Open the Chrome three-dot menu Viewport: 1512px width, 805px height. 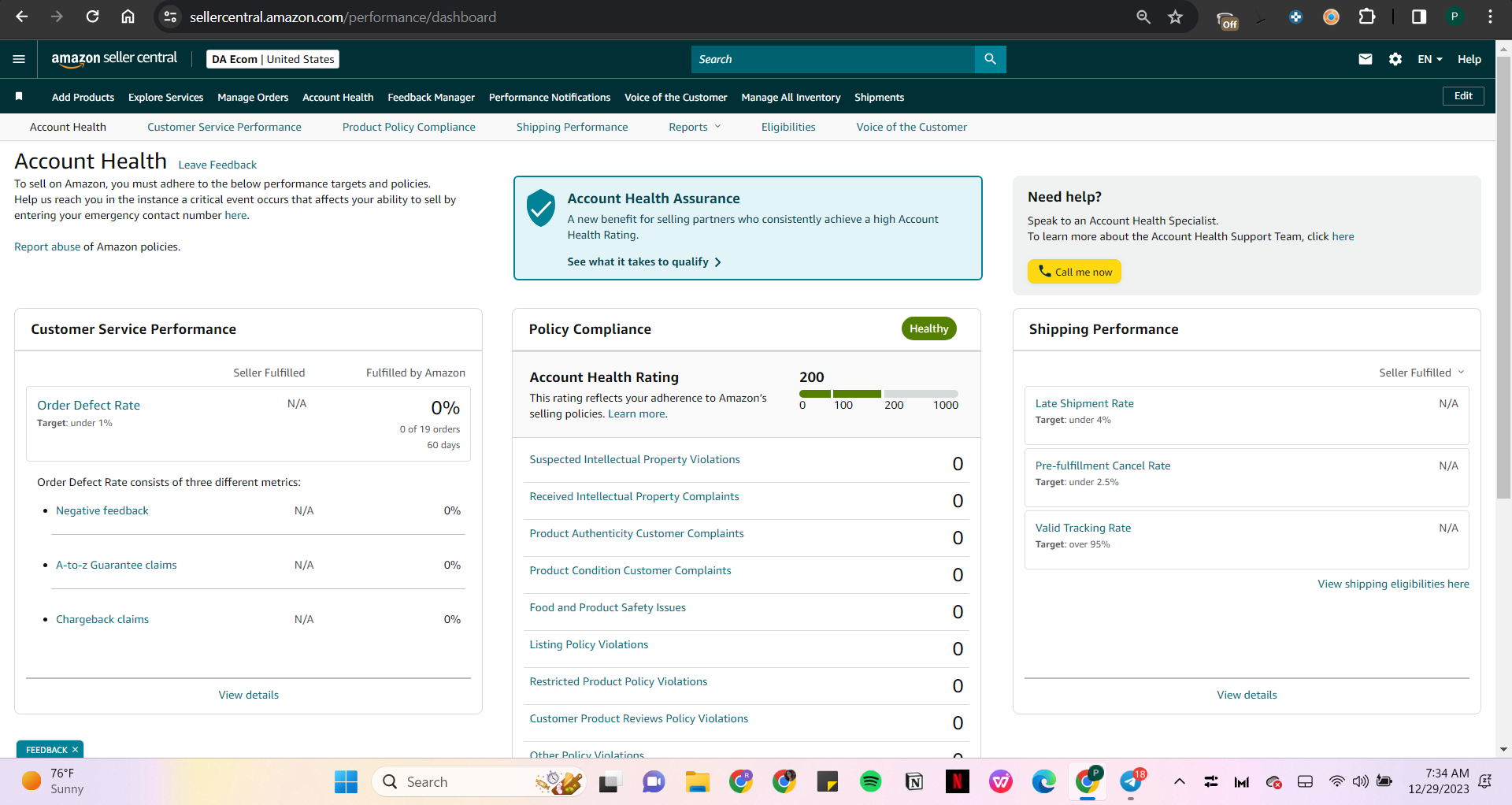[x=1490, y=17]
